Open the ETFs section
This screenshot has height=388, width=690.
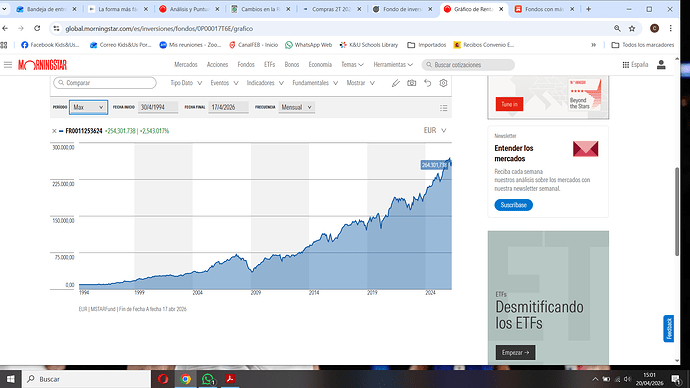click(269, 65)
